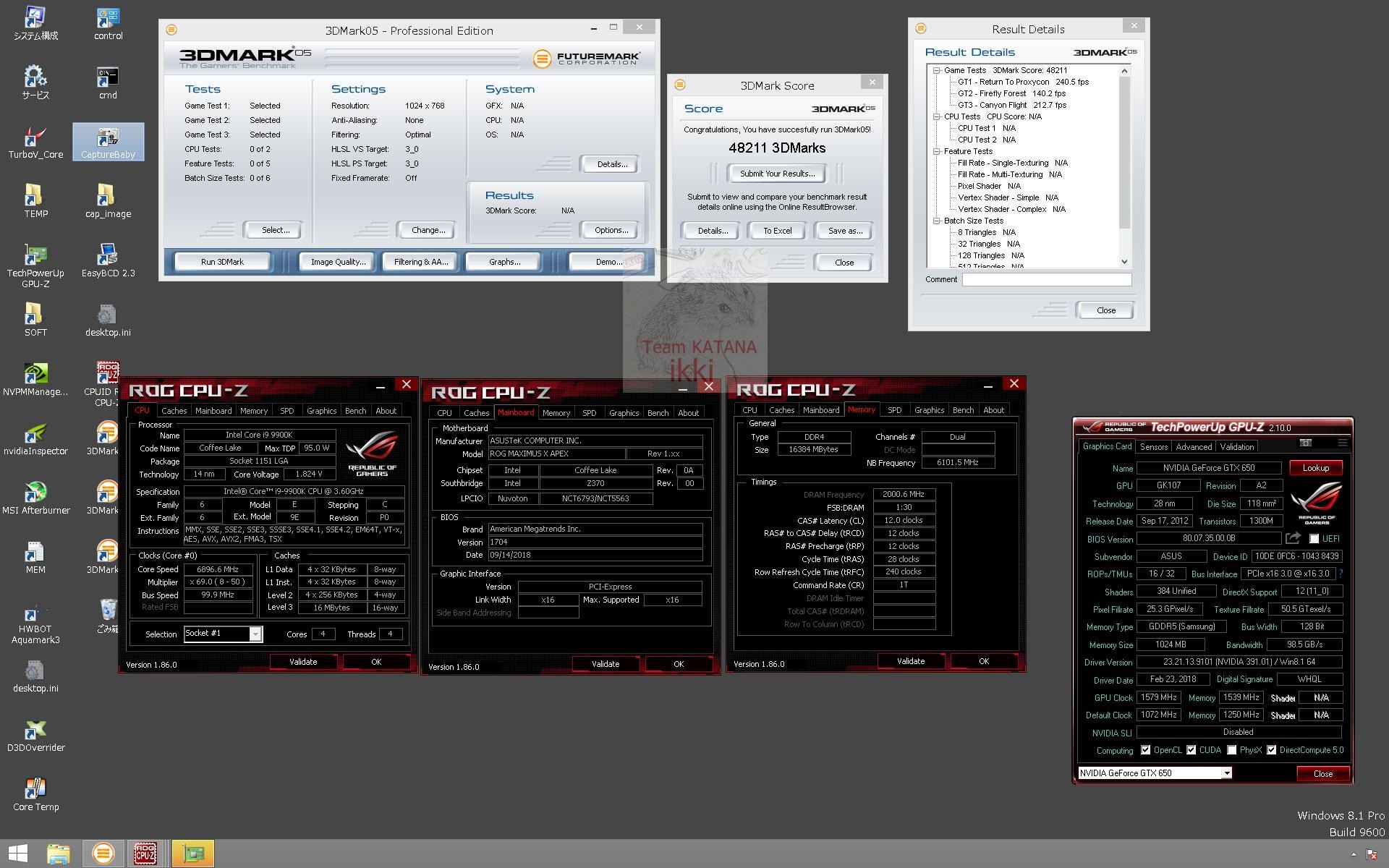
Task: Switch to GPU-Z via the taskbar icon
Action: coord(193,854)
